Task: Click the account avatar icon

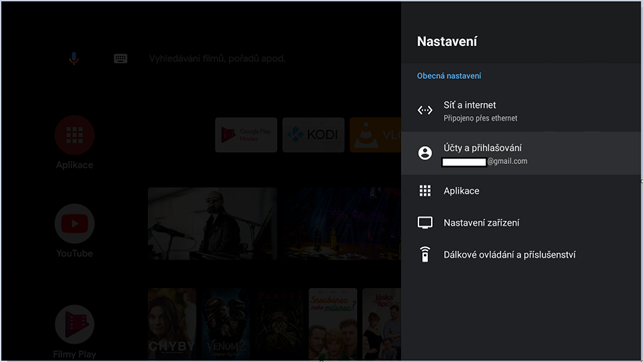Action: pyautogui.click(x=425, y=153)
